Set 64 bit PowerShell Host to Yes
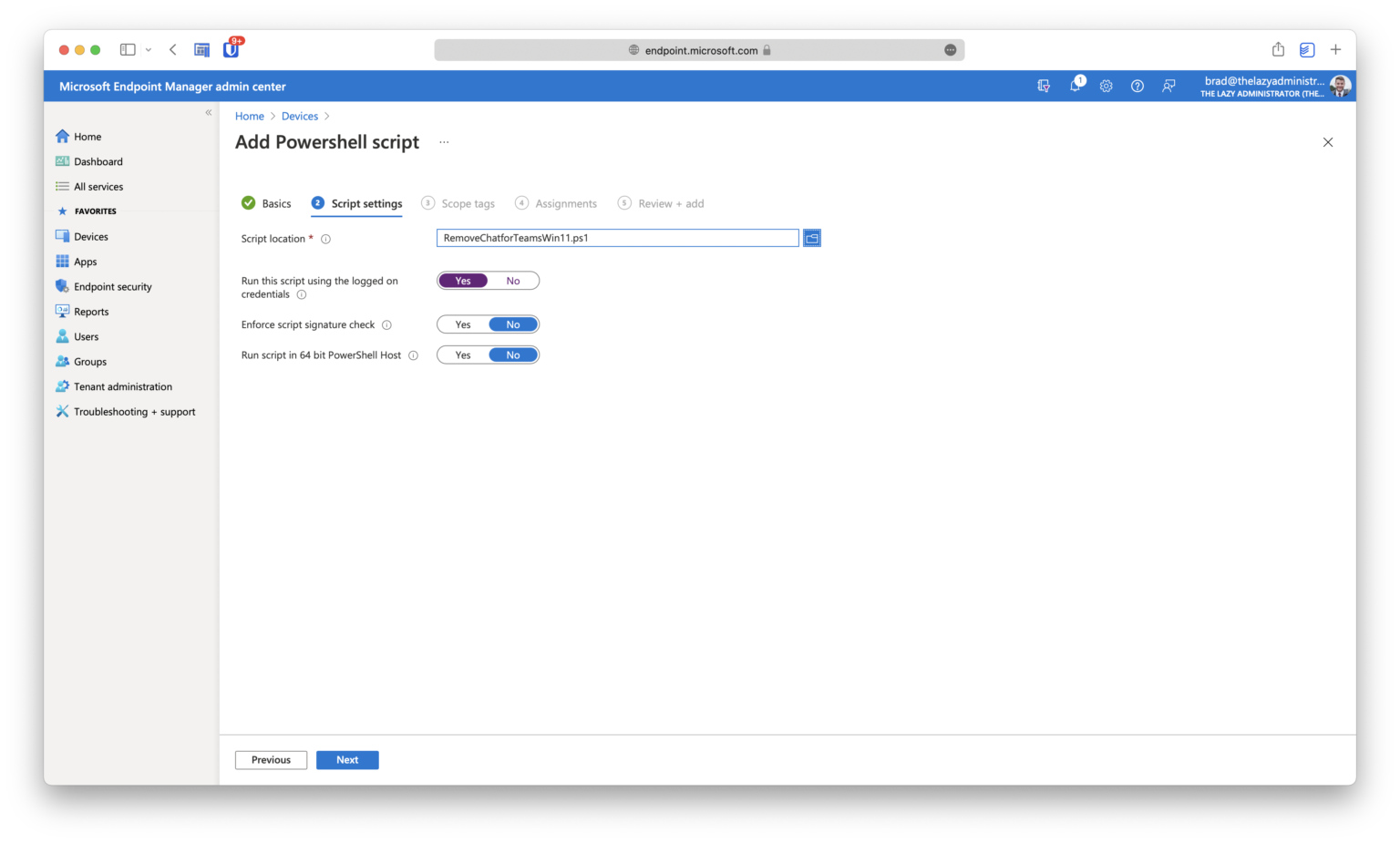The width and height of the screenshot is (1400, 843). coord(463,355)
